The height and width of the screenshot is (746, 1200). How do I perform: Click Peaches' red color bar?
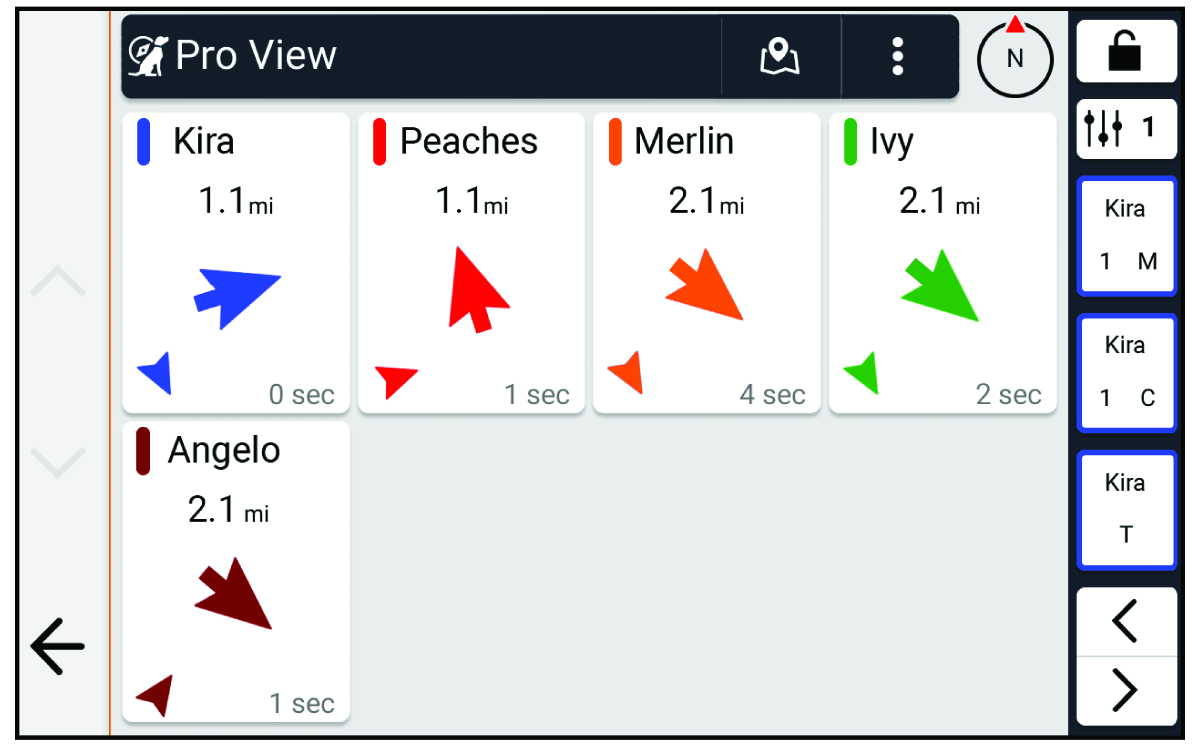[x=378, y=142]
